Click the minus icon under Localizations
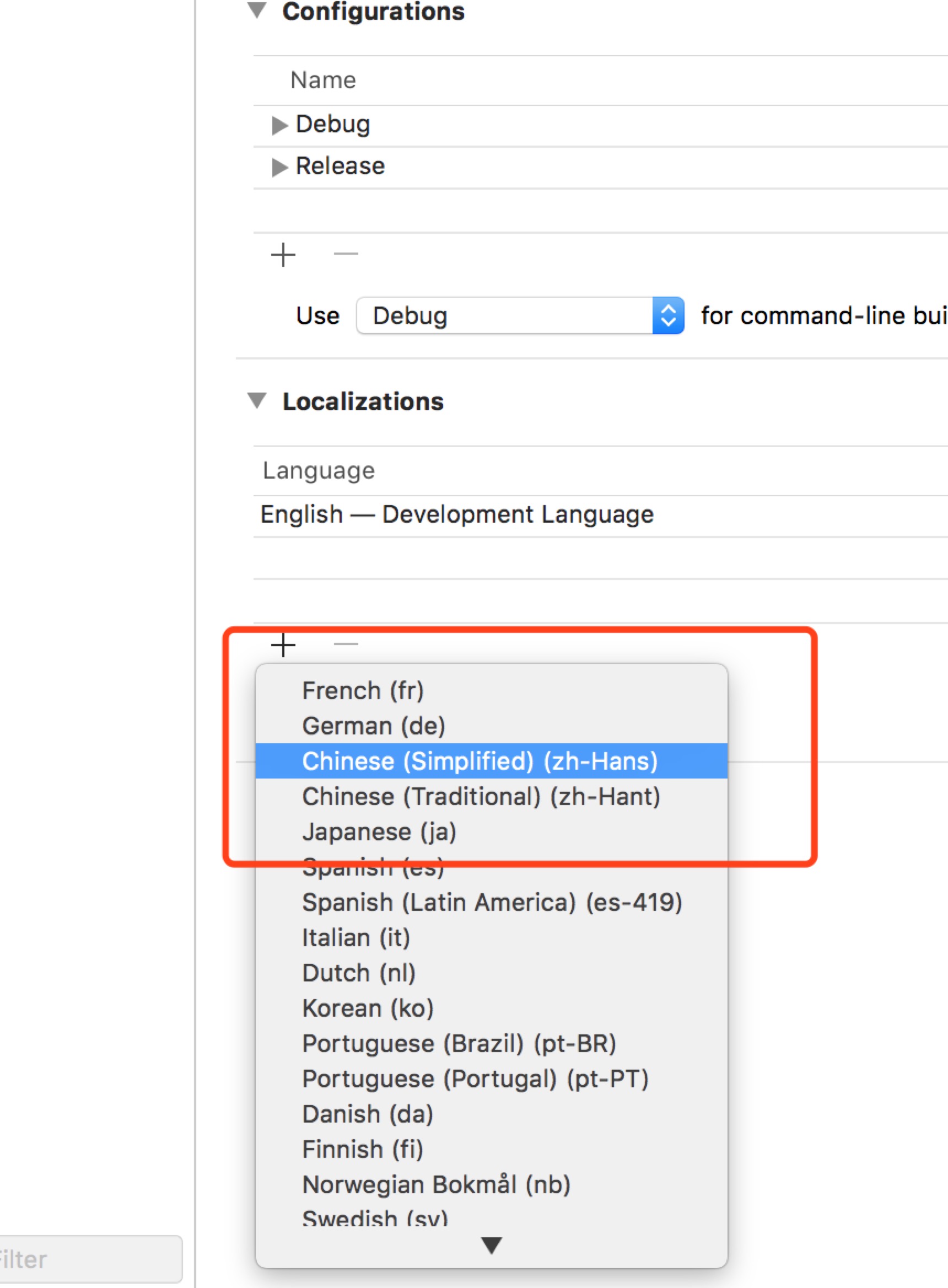The image size is (948, 1288). pyautogui.click(x=346, y=645)
